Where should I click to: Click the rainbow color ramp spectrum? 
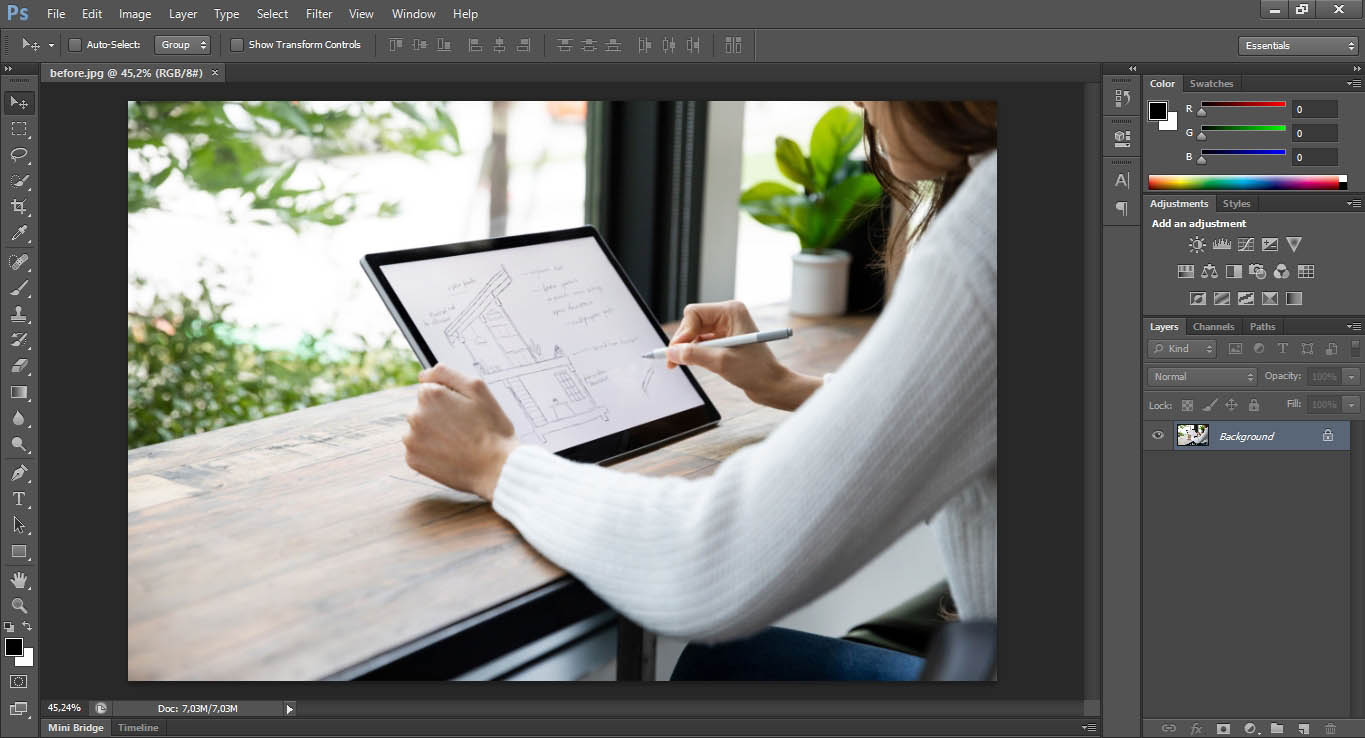pos(1245,181)
